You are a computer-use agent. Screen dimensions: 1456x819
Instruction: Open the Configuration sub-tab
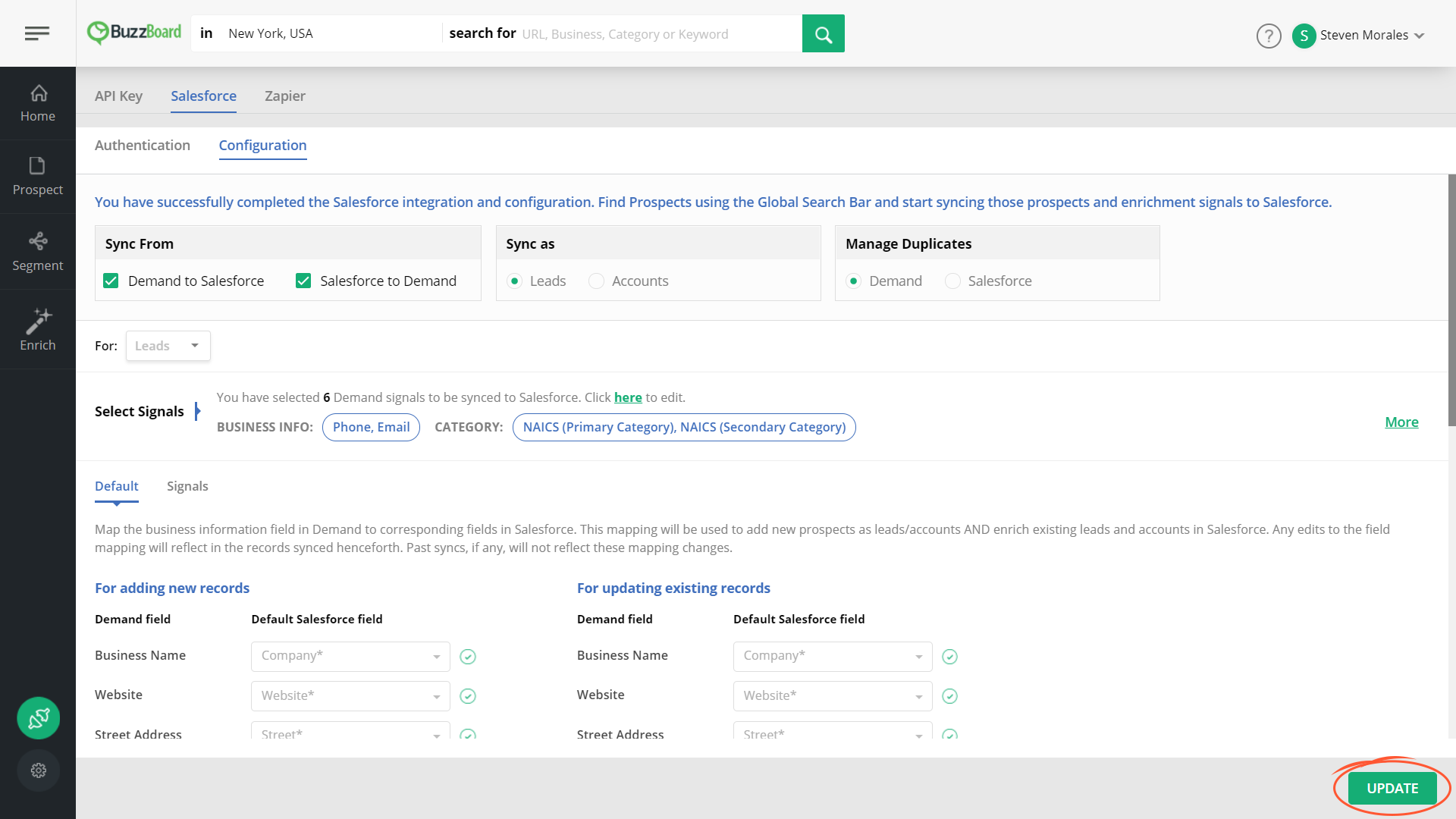[262, 146]
